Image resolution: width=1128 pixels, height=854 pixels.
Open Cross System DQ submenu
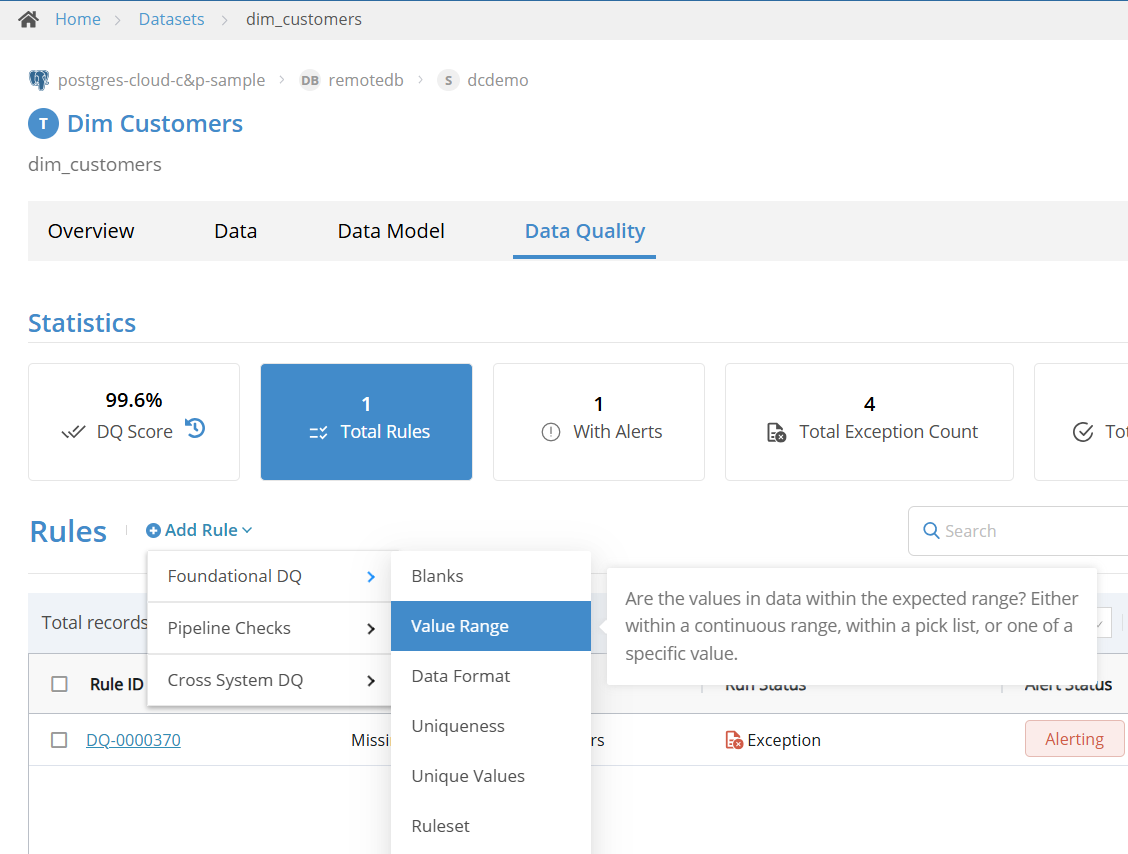(269, 680)
